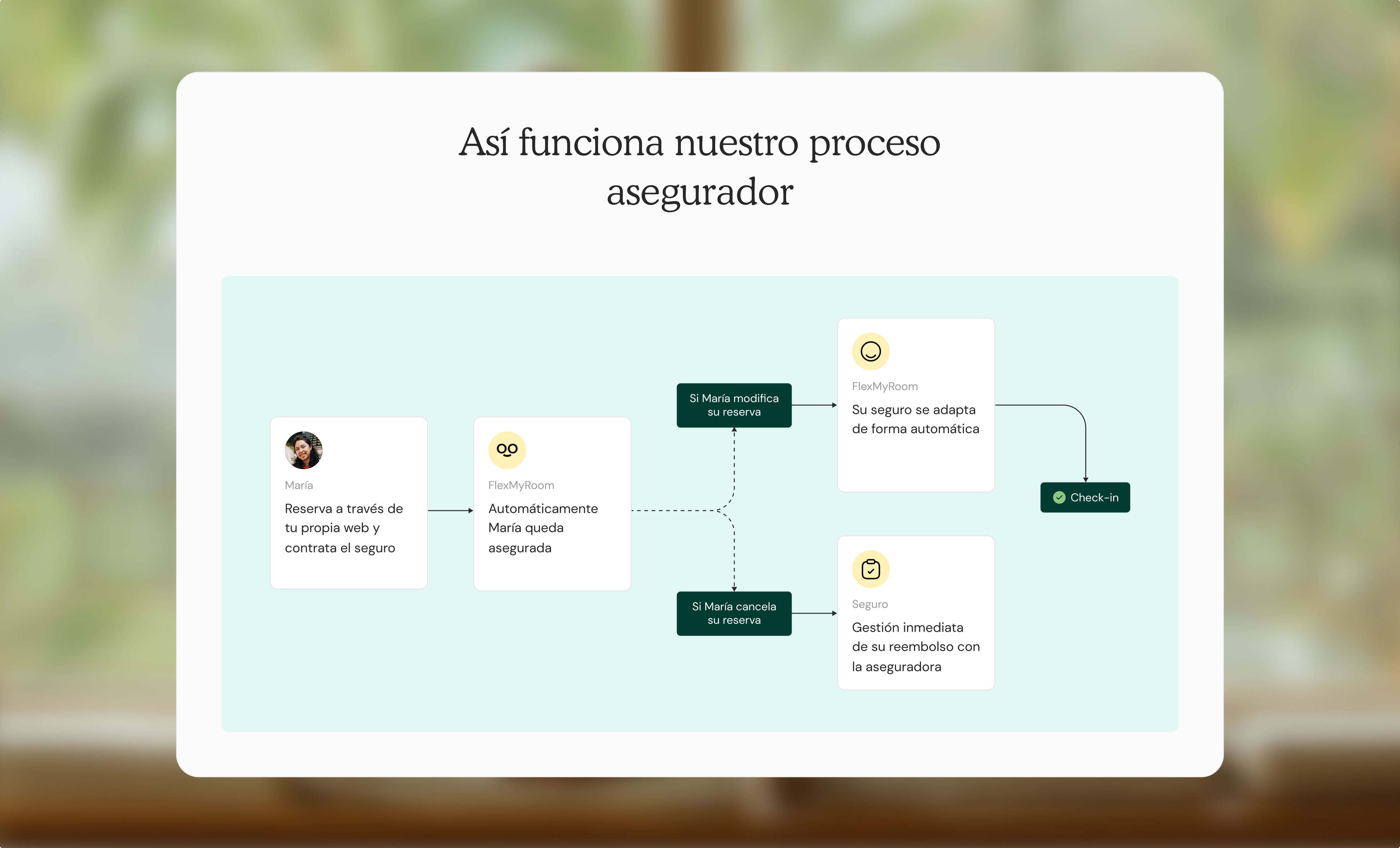1400x848 pixels.
Task: Click FlexMyRoom label above 'Su seguro se adapta'
Action: pos(885,386)
